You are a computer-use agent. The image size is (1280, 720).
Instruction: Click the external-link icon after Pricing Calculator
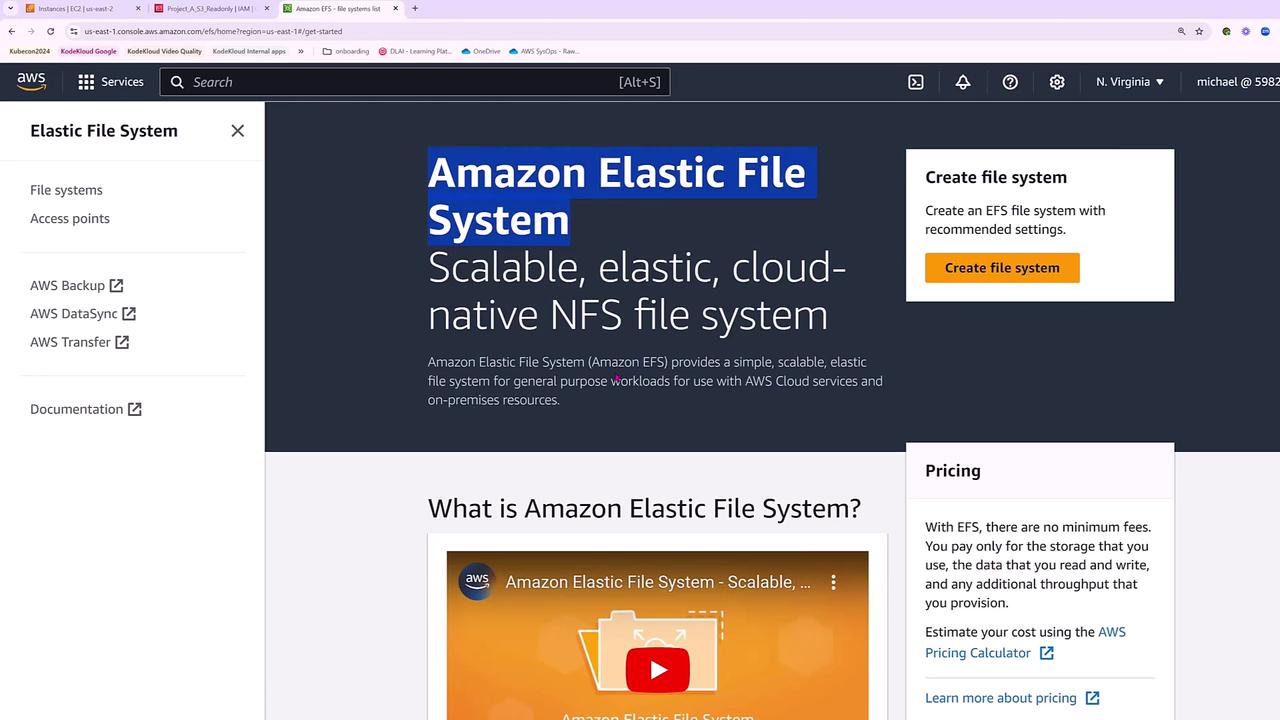(x=1047, y=653)
